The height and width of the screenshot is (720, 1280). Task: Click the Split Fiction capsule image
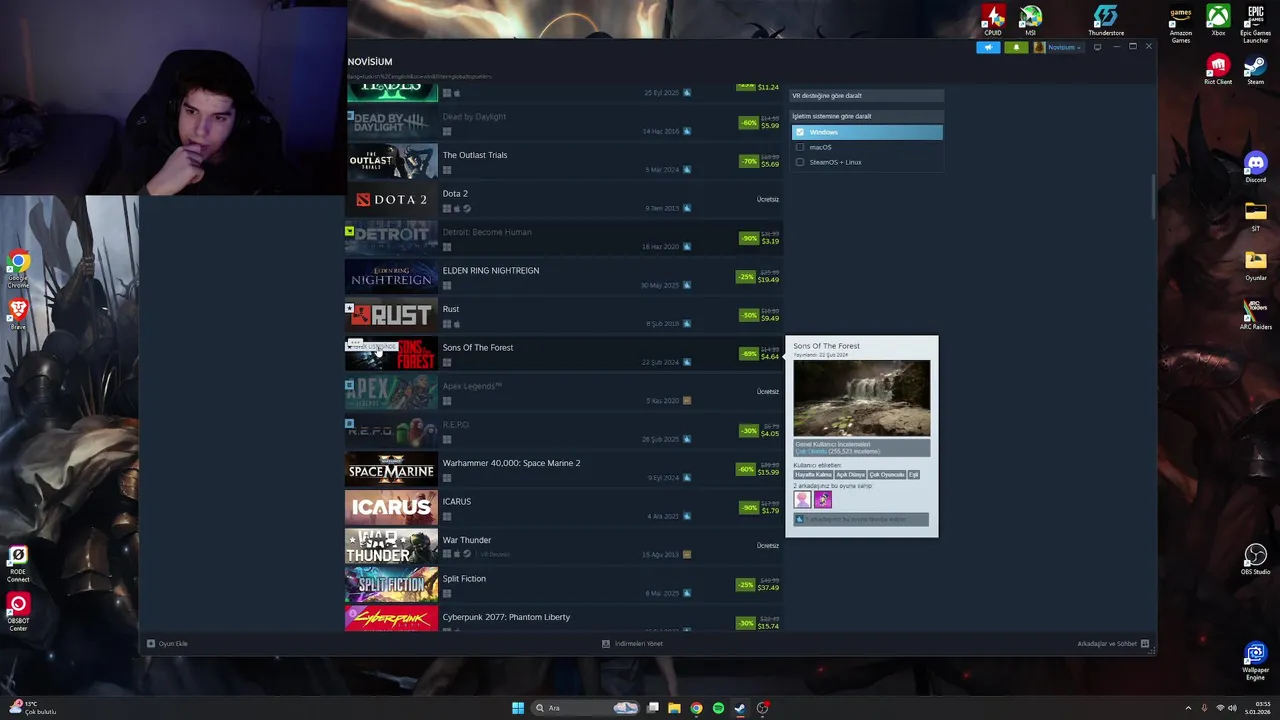click(x=391, y=585)
